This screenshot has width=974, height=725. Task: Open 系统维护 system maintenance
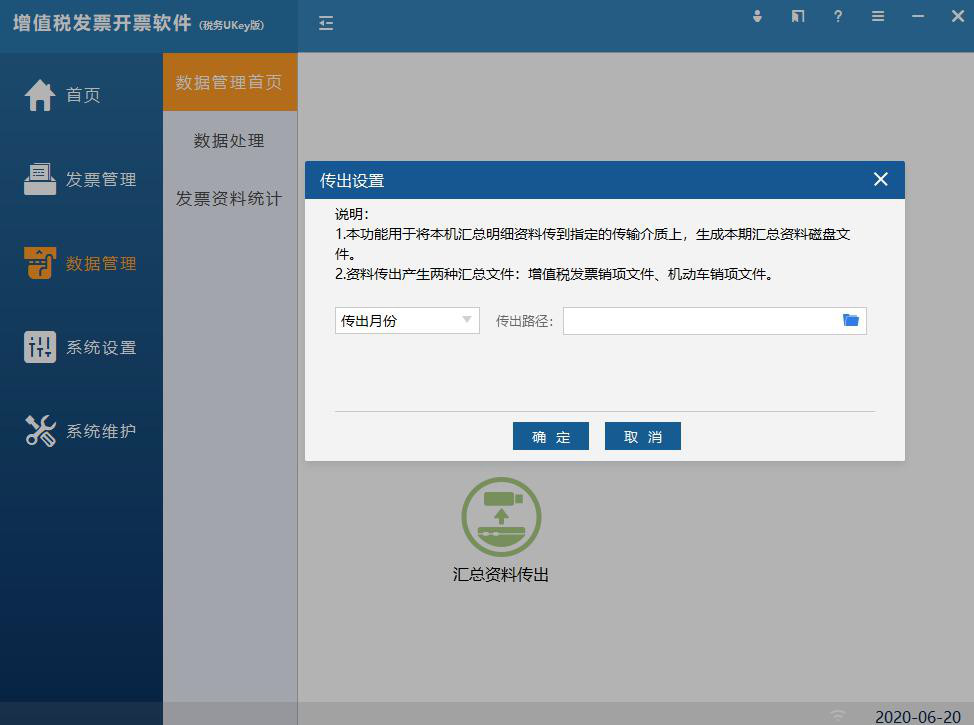[80, 431]
